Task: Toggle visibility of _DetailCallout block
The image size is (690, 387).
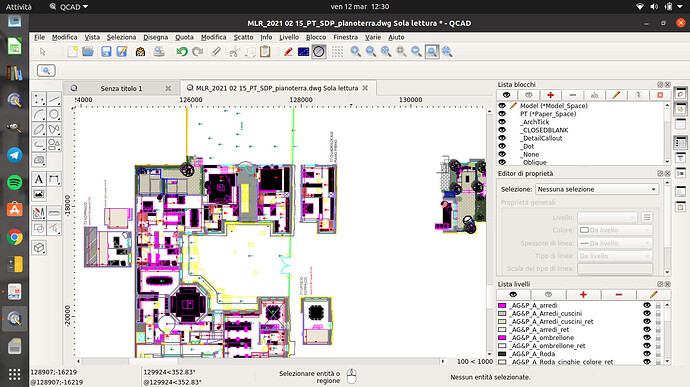Action: [502, 138]
